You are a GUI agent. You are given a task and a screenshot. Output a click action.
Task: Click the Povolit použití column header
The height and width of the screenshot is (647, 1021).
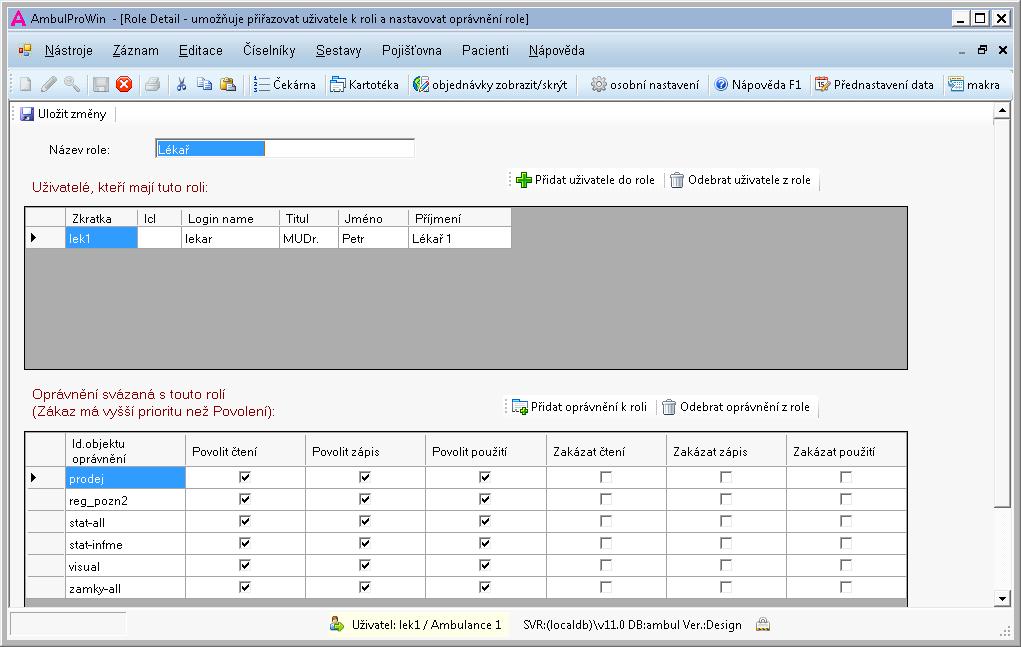click(x=486, y=450)
